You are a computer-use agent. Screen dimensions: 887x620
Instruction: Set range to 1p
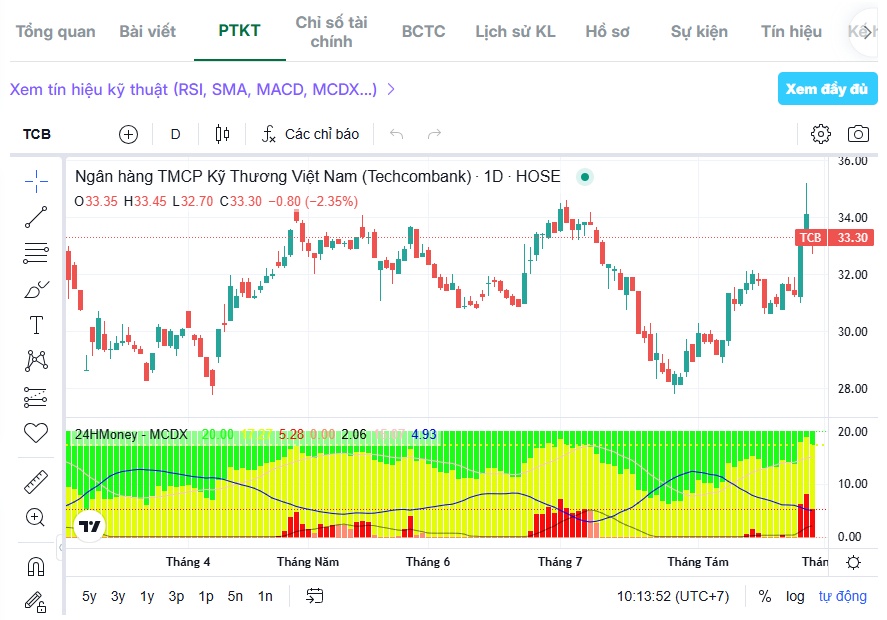pyautogui.click(x=206, y=596)
